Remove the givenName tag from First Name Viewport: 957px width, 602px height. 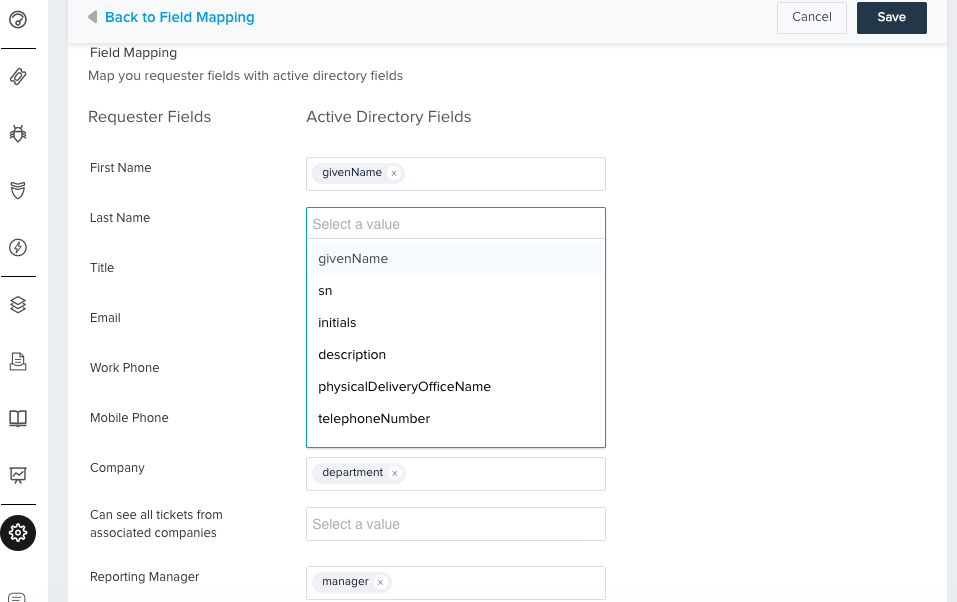point(394,173)
